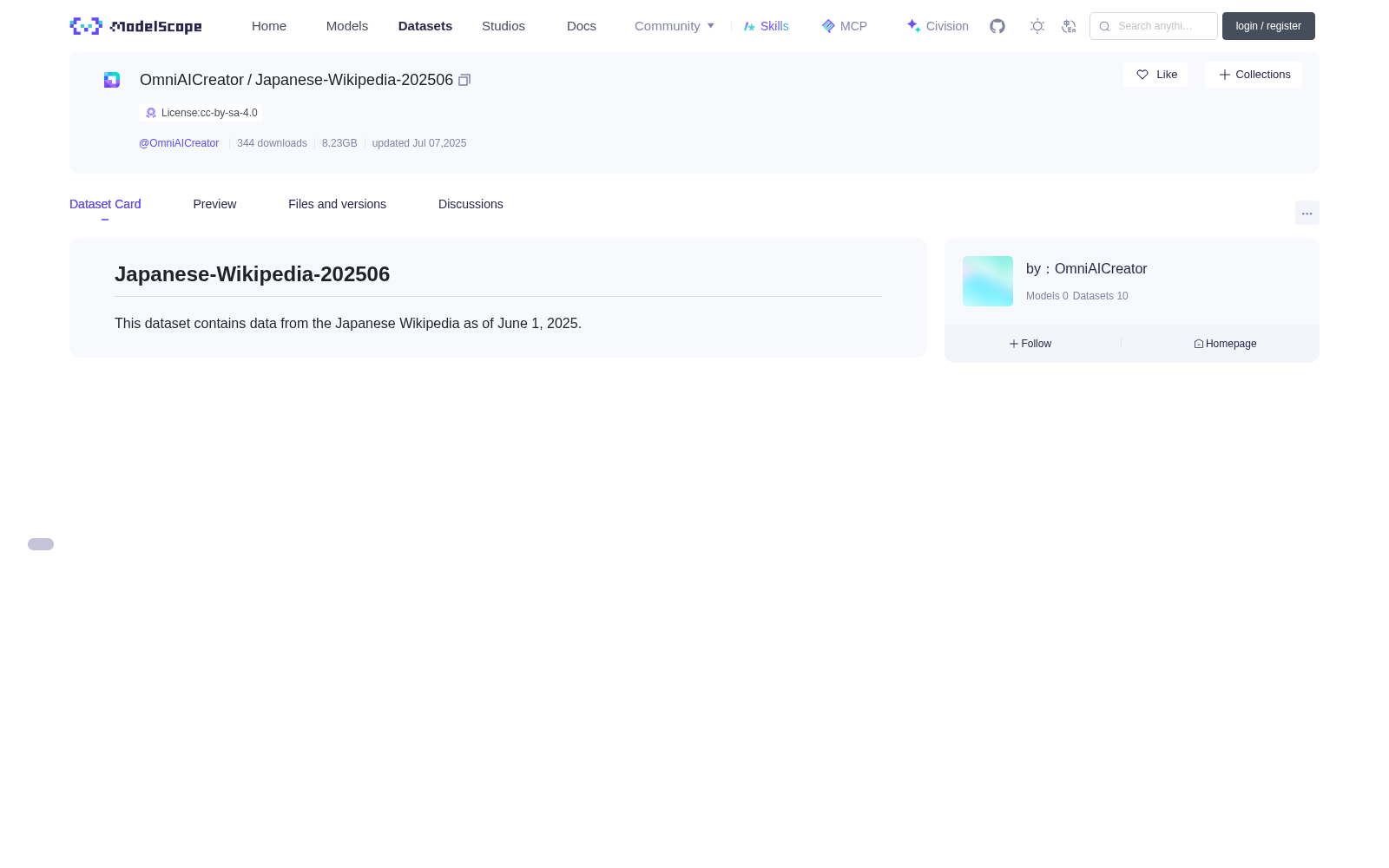Click the 'Models 0' count text

[x=1047, y=296]
